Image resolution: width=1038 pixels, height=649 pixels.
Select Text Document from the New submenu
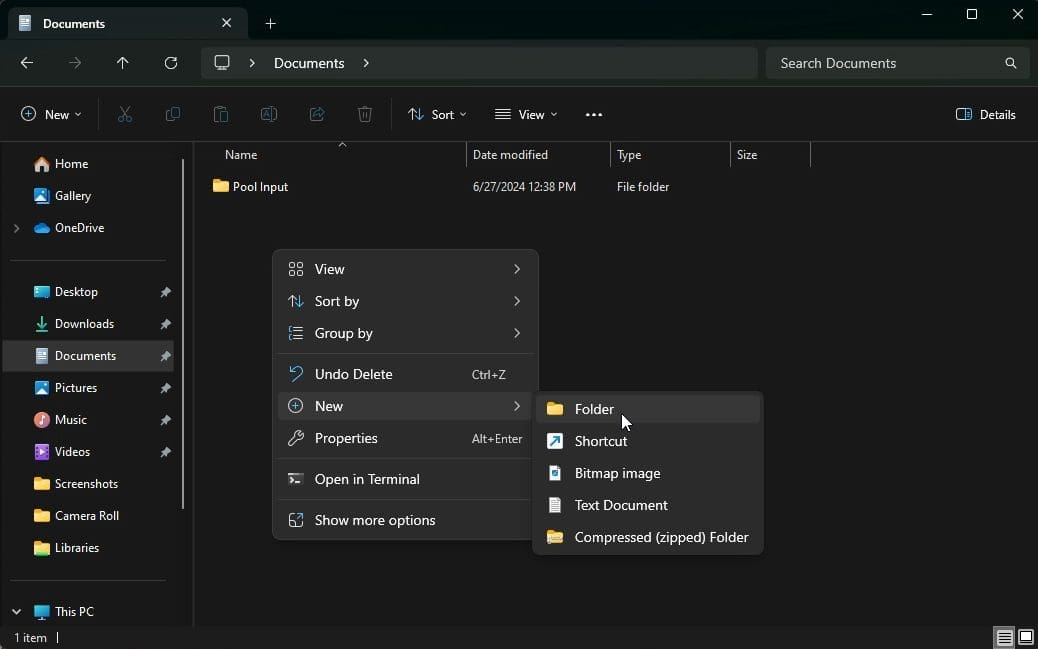tap(621, 505)
